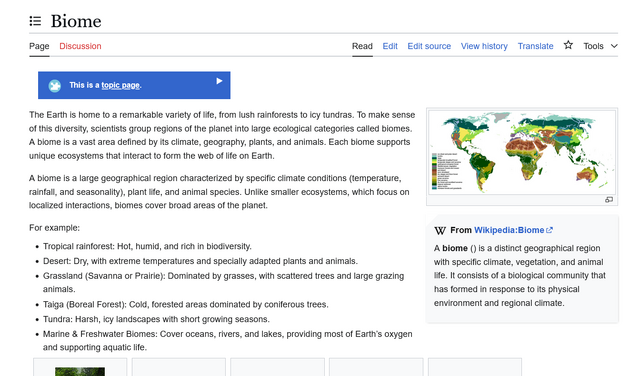The image size is (640, 376).
Task: Open the Edit source tab
Action: 429,46
